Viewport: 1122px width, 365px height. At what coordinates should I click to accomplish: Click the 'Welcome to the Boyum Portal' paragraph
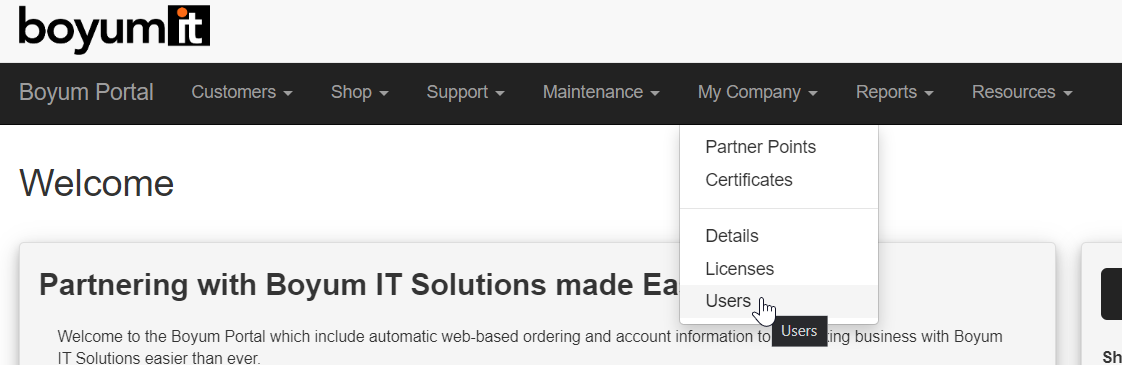coord(530,346)
